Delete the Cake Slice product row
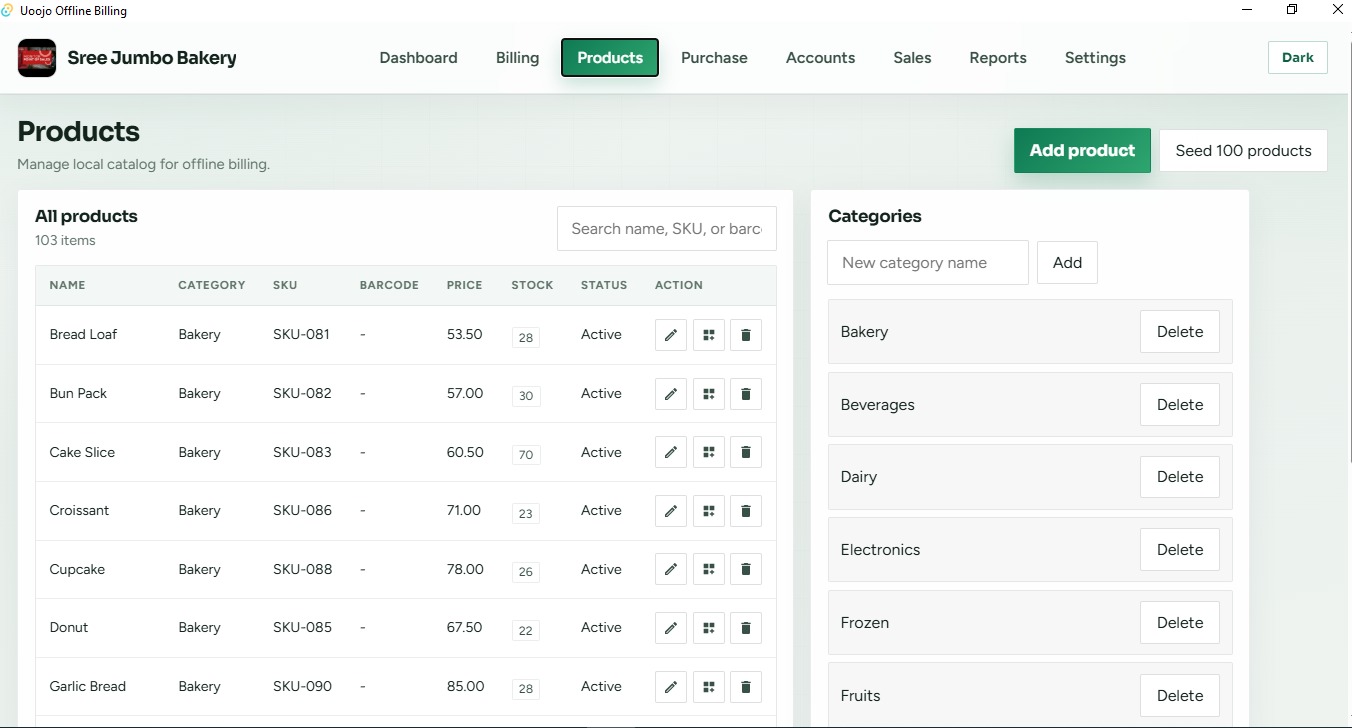 coord(746,453)
